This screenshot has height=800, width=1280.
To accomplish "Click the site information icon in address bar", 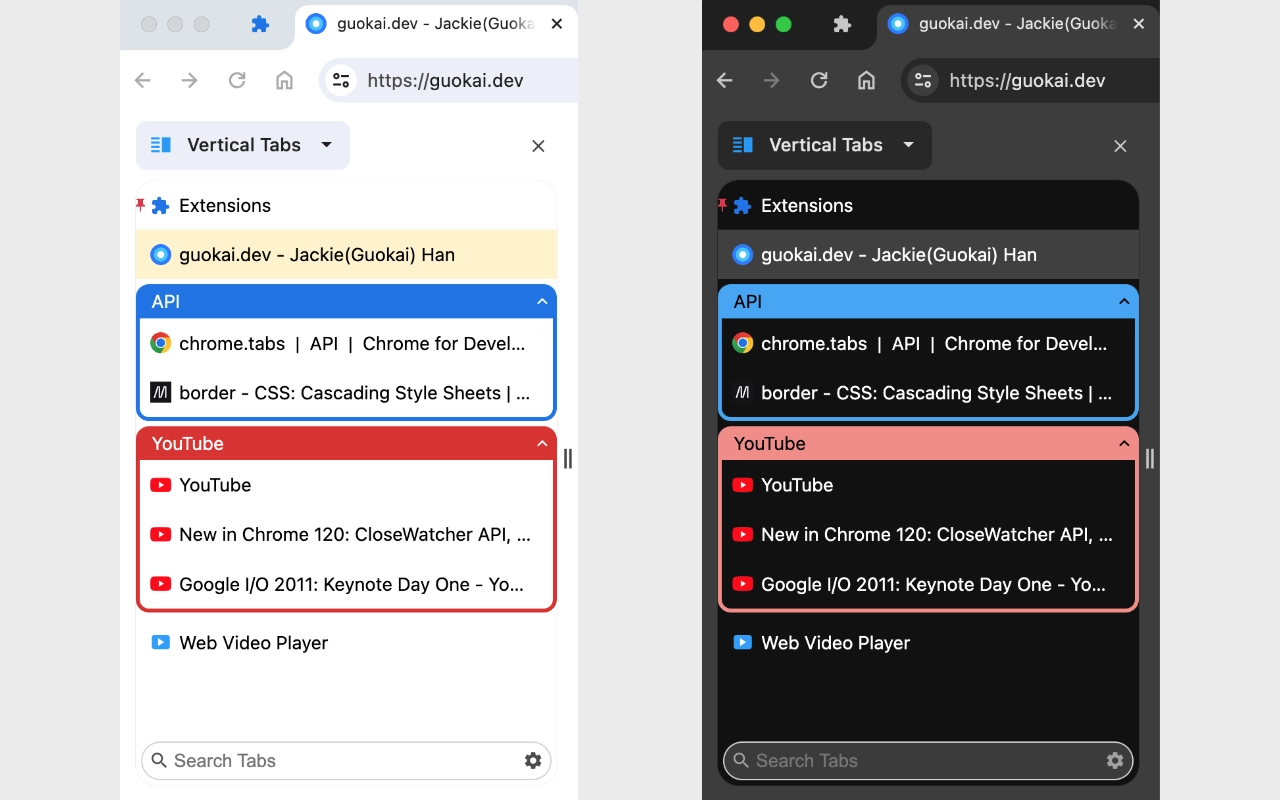I will tap(340, 80).
